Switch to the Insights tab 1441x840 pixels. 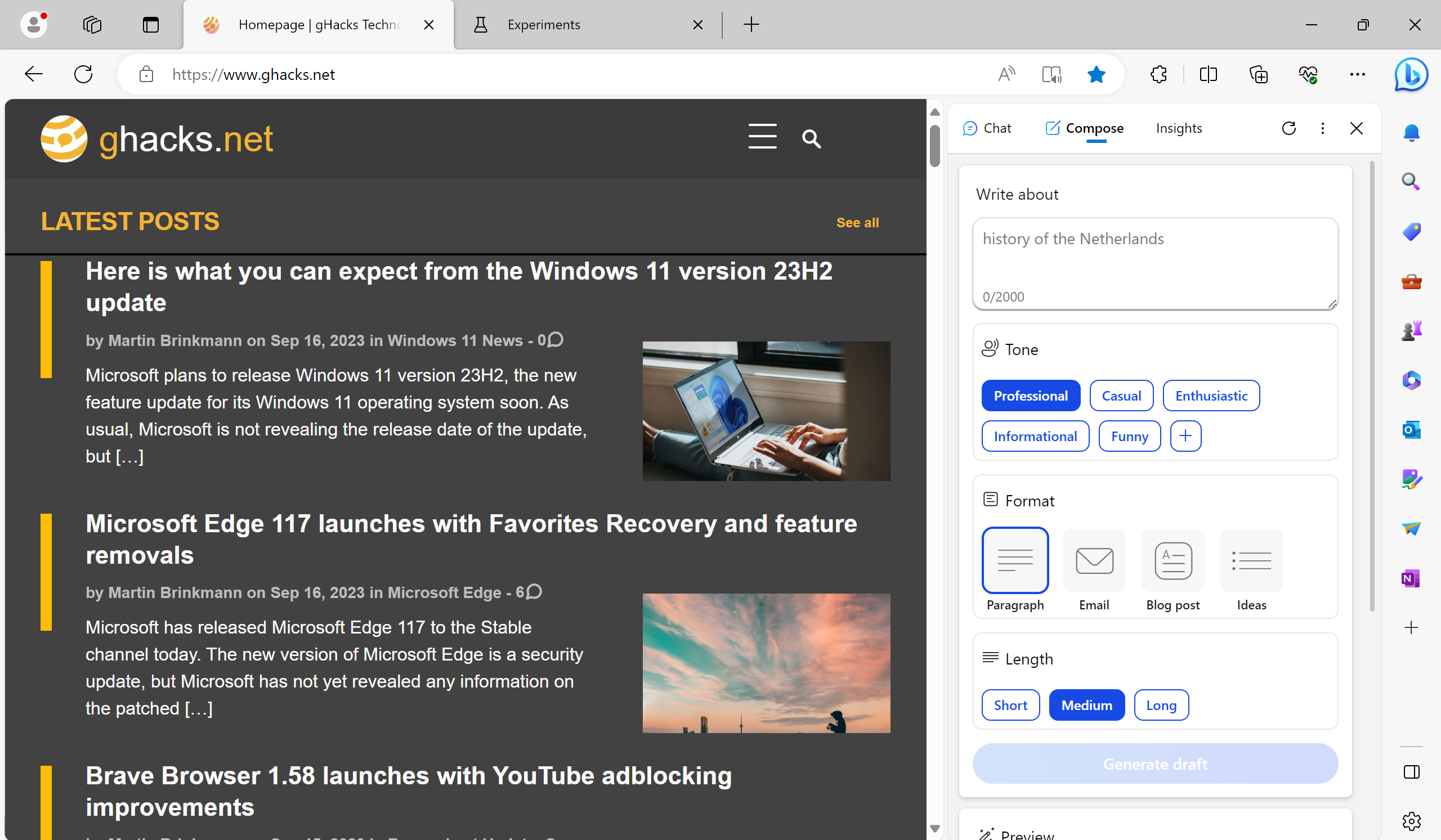tap(1179, 129)
